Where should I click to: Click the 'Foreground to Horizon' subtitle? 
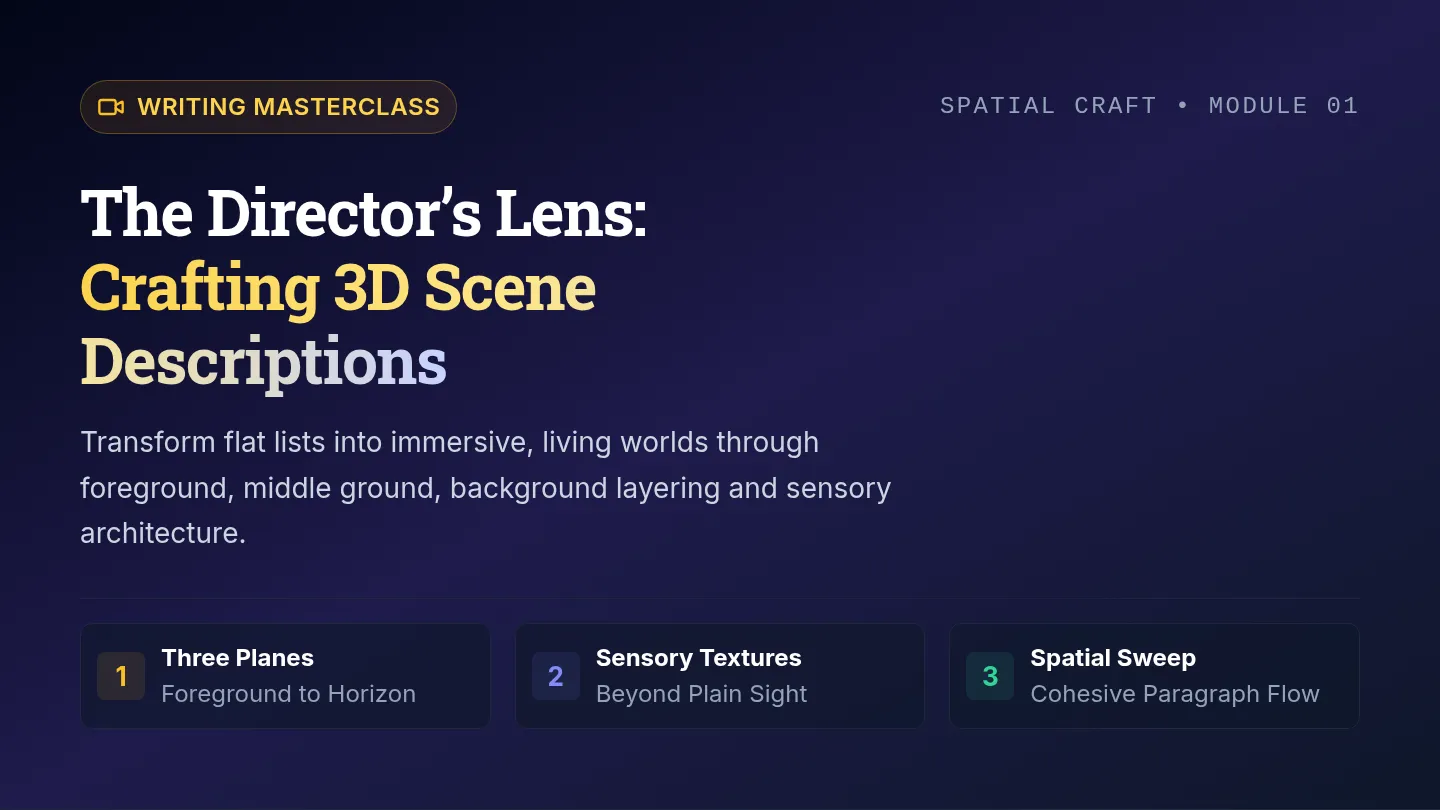coord(288,694)
